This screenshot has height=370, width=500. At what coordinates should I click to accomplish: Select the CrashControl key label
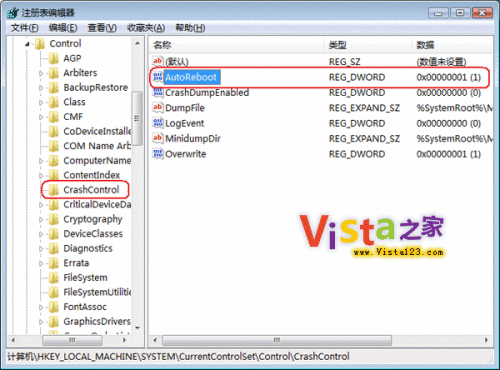click(x=91, y=190)
